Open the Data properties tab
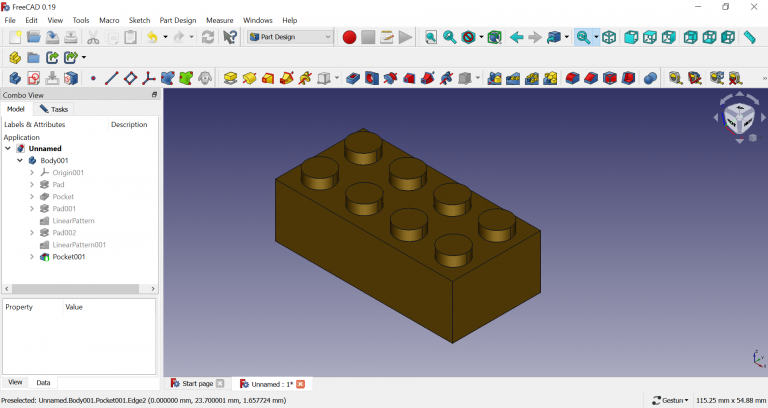 pos(44,382)
